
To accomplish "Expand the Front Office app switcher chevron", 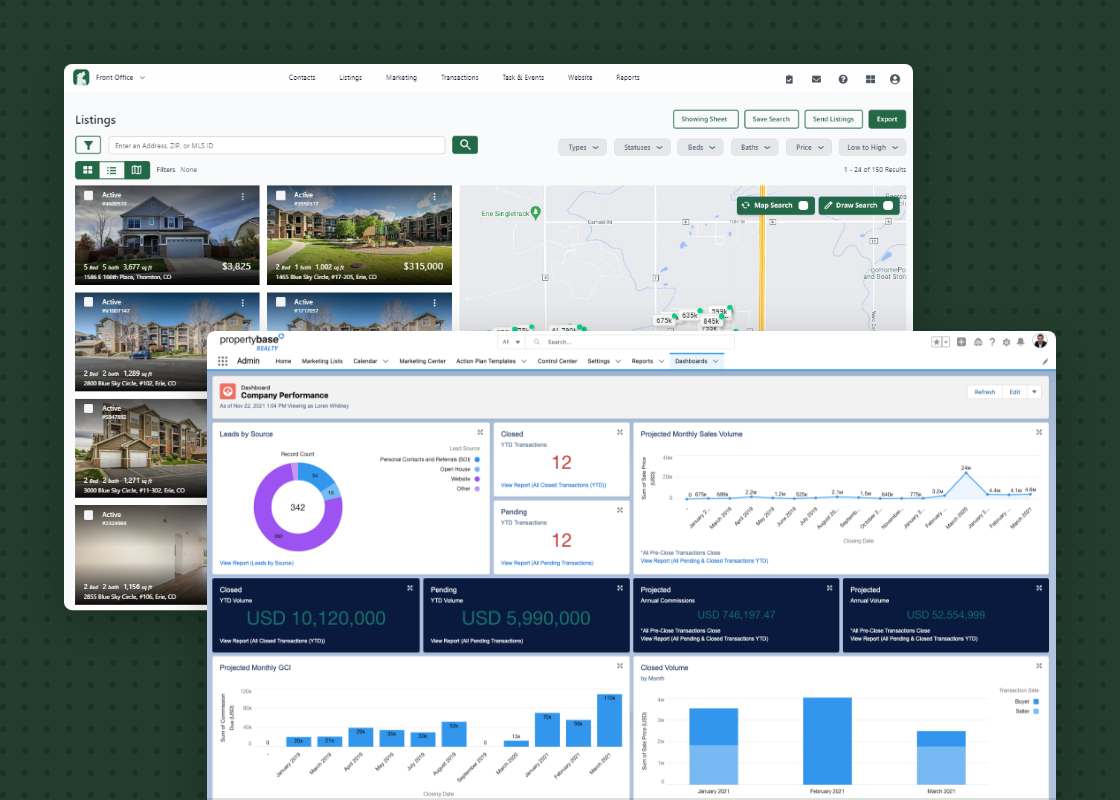I will [142, 78].
